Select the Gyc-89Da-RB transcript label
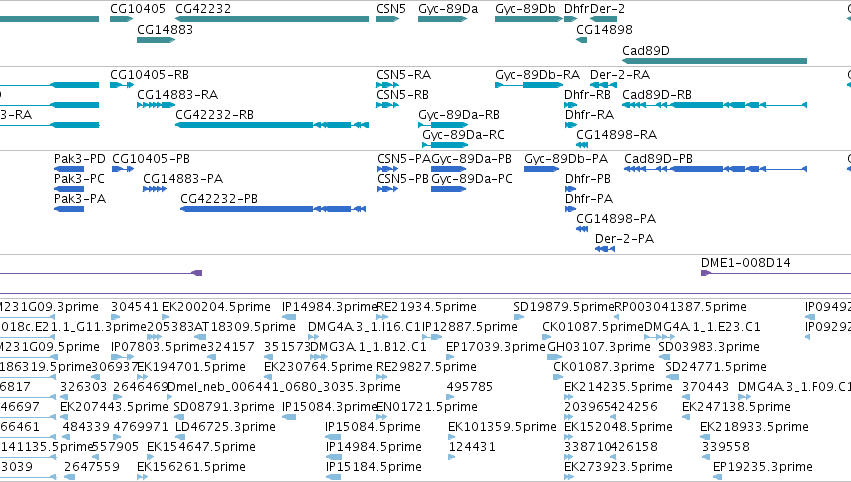 459,115
